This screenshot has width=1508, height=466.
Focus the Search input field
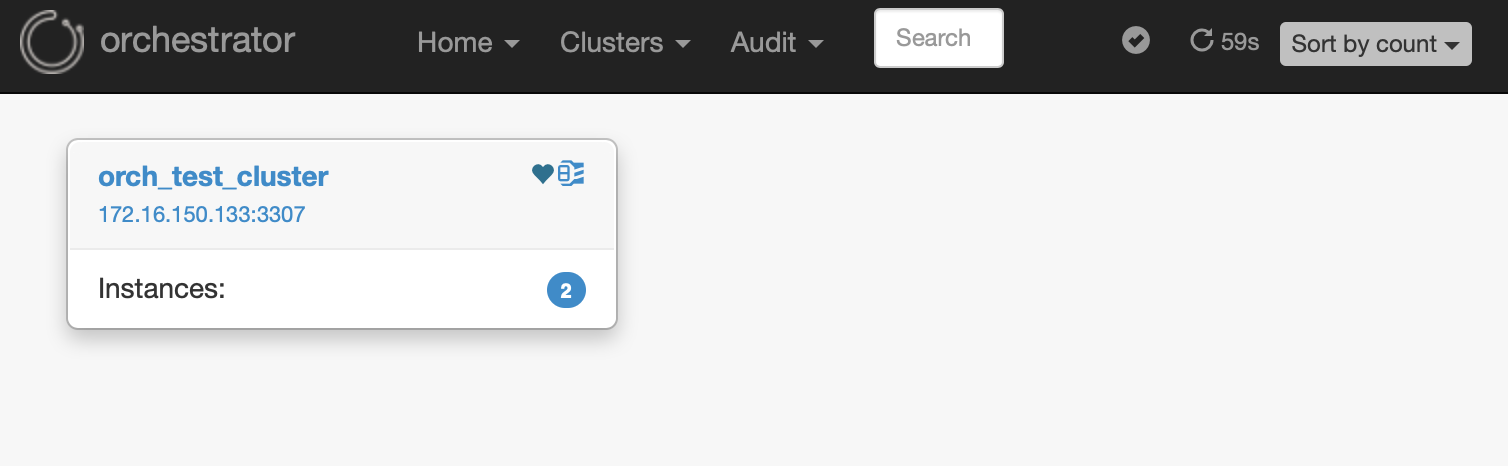[x=938, y=39]
